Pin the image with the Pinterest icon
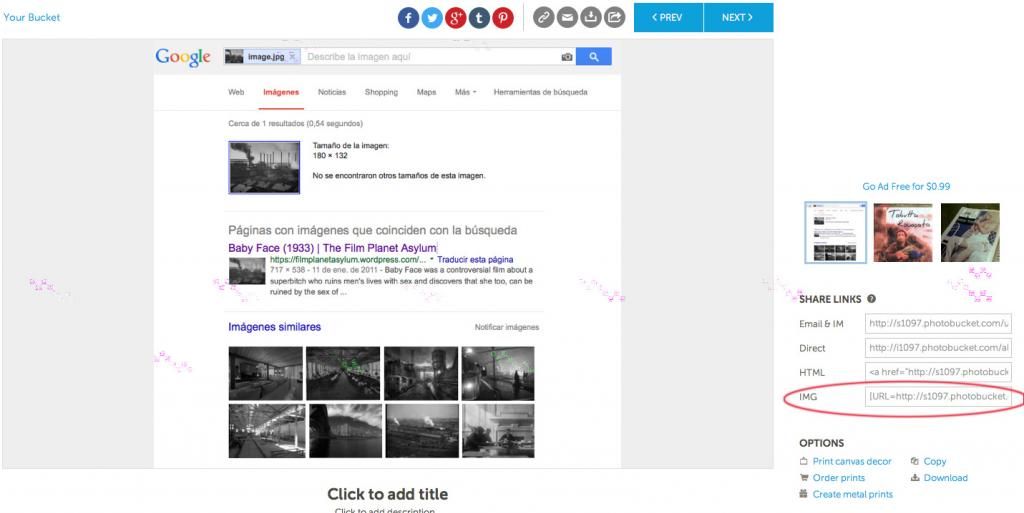 (503, 17)
